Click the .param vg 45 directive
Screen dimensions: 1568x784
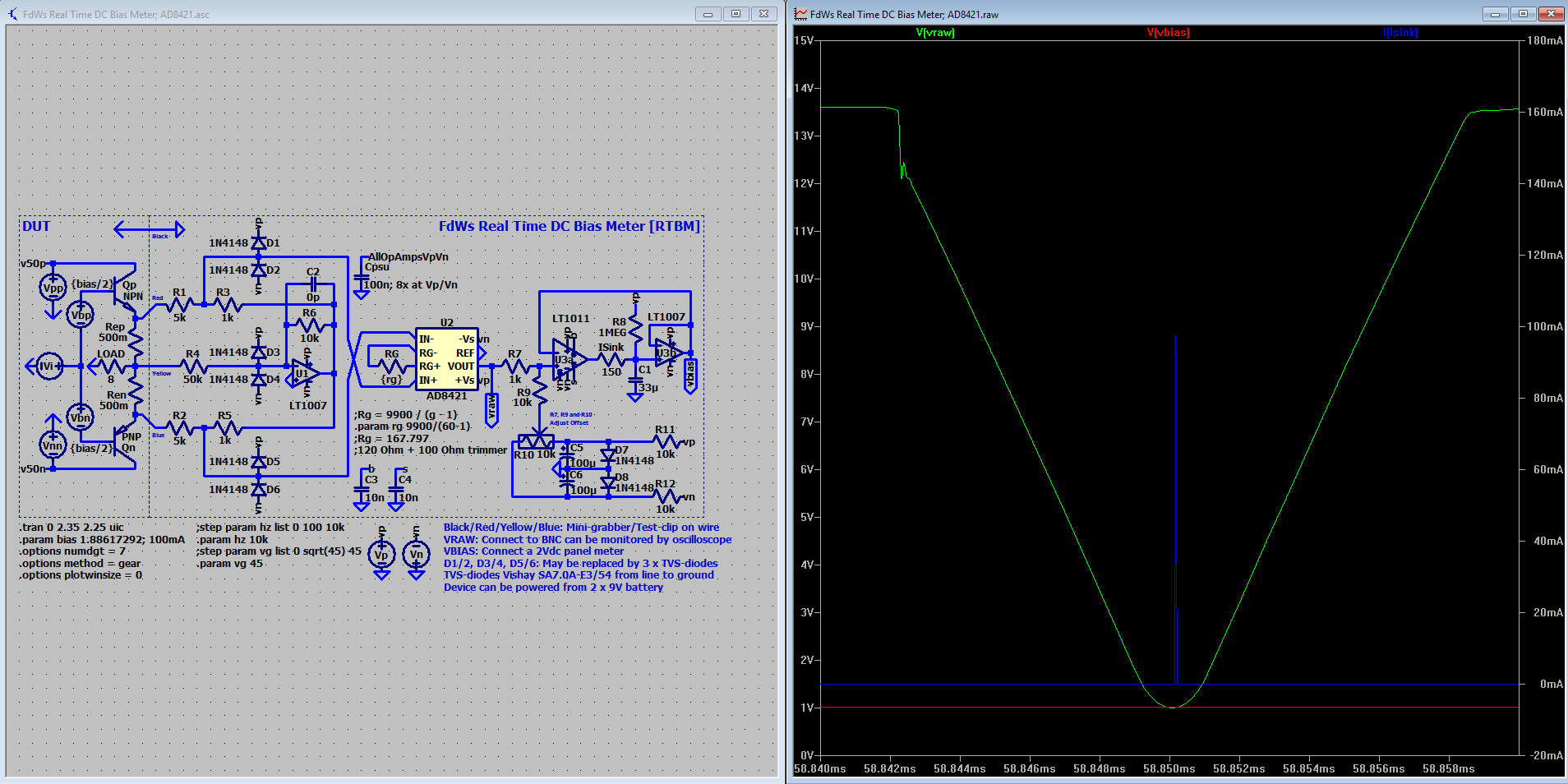tap(230, 564)
